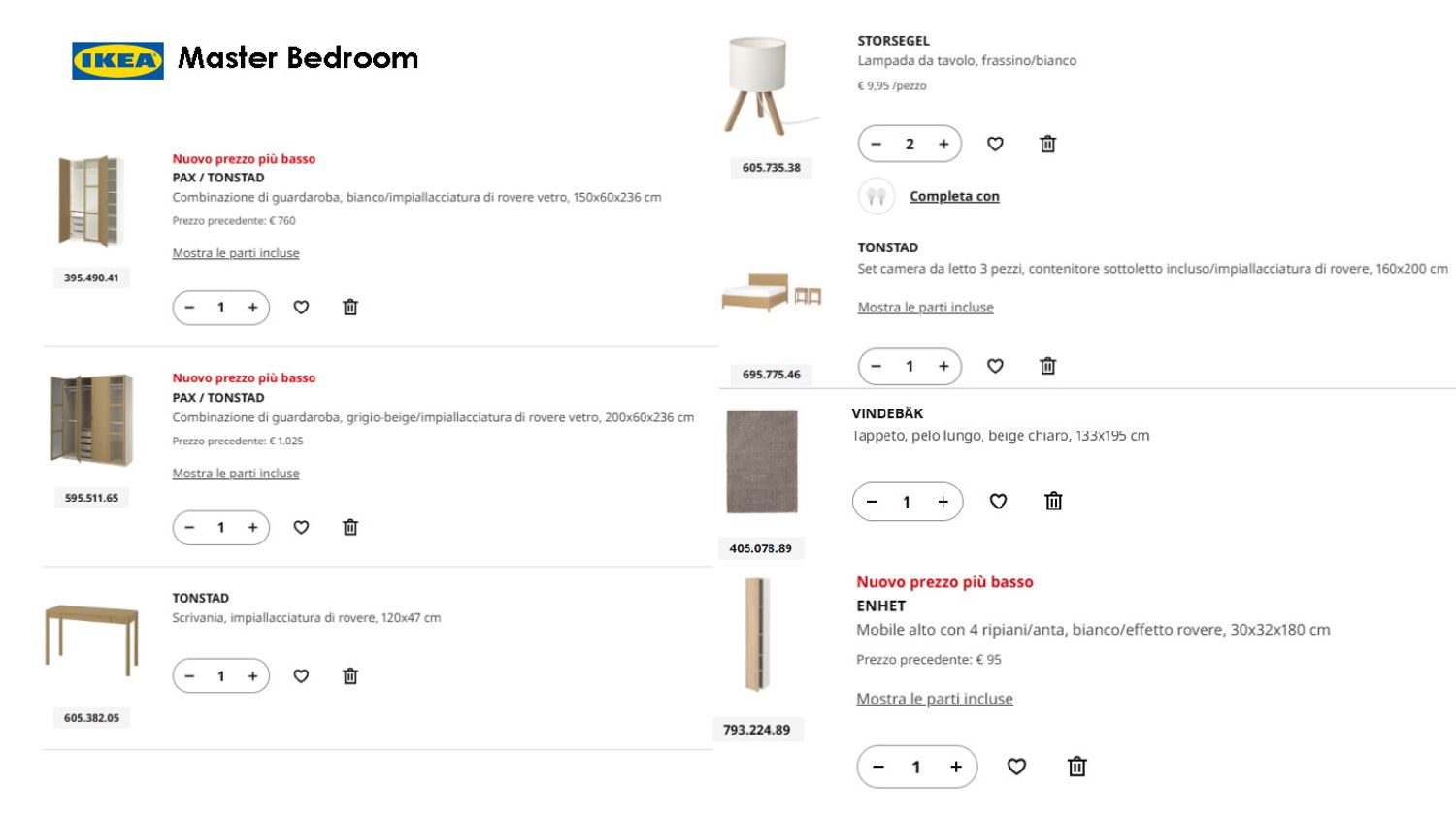Remove the STORSEGEL table lamp
The height and width of the screenshot is (819, 1456).
[x=1047, y=145]
